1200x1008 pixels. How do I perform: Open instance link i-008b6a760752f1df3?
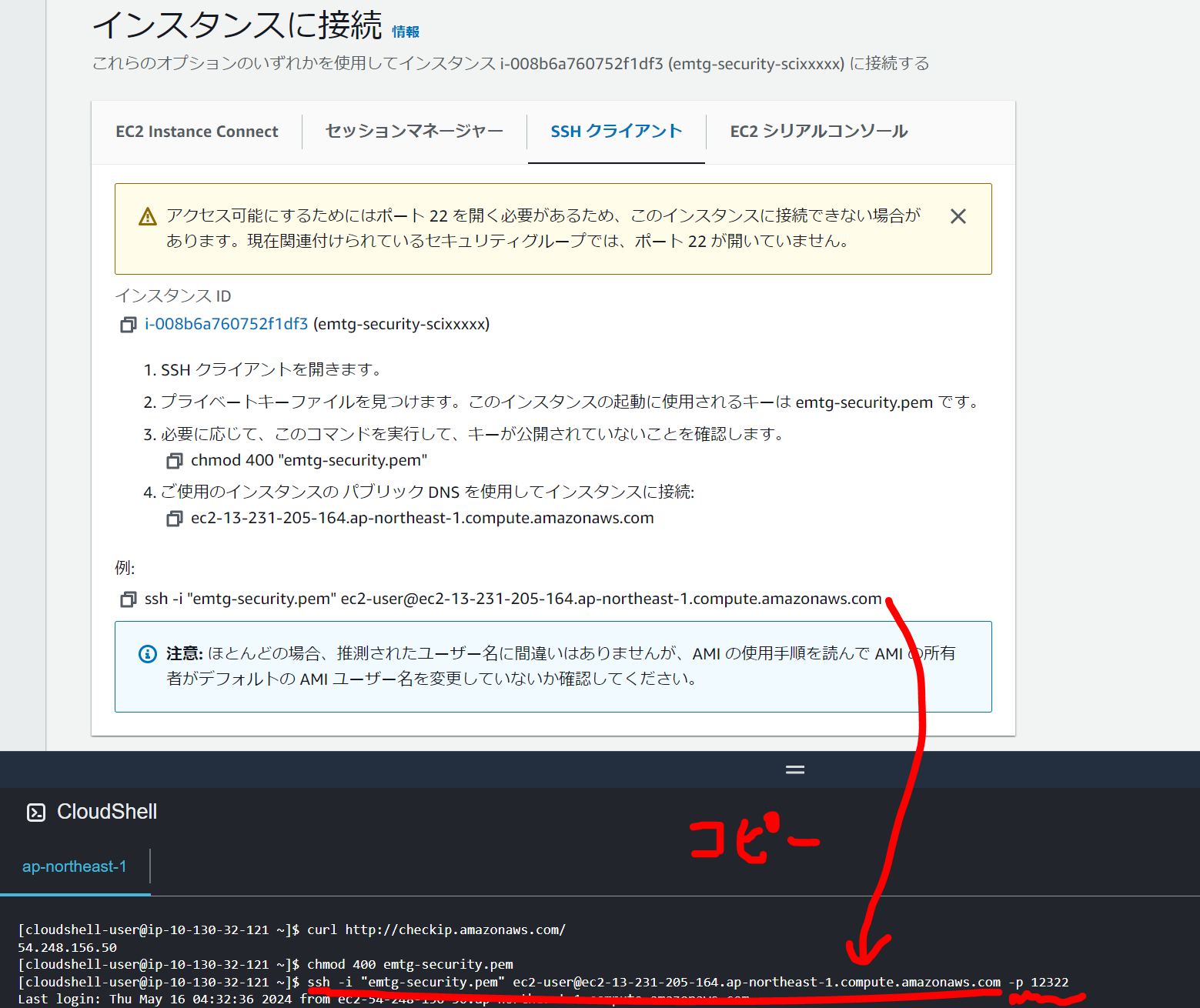coord(226,324)
